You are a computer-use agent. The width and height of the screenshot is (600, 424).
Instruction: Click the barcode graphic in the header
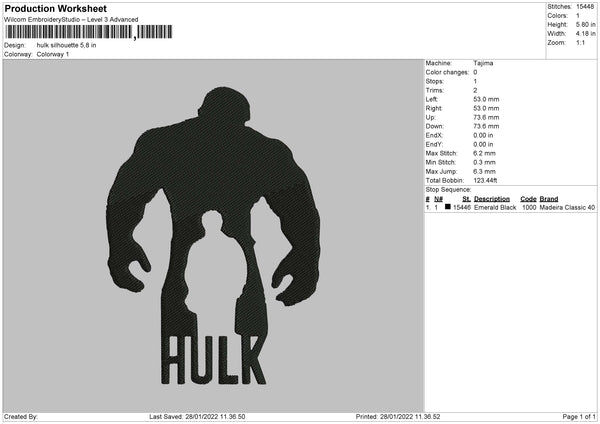[88, 32]
